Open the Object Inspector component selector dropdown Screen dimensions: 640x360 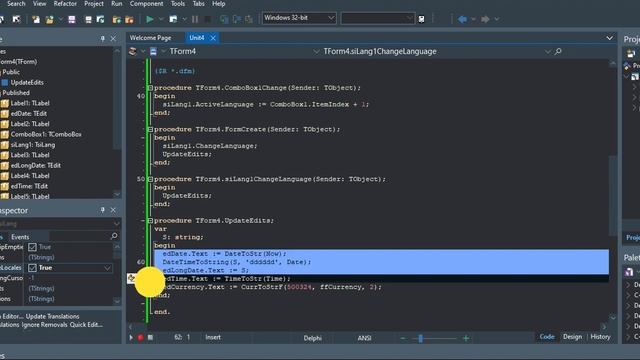(117, 224)
